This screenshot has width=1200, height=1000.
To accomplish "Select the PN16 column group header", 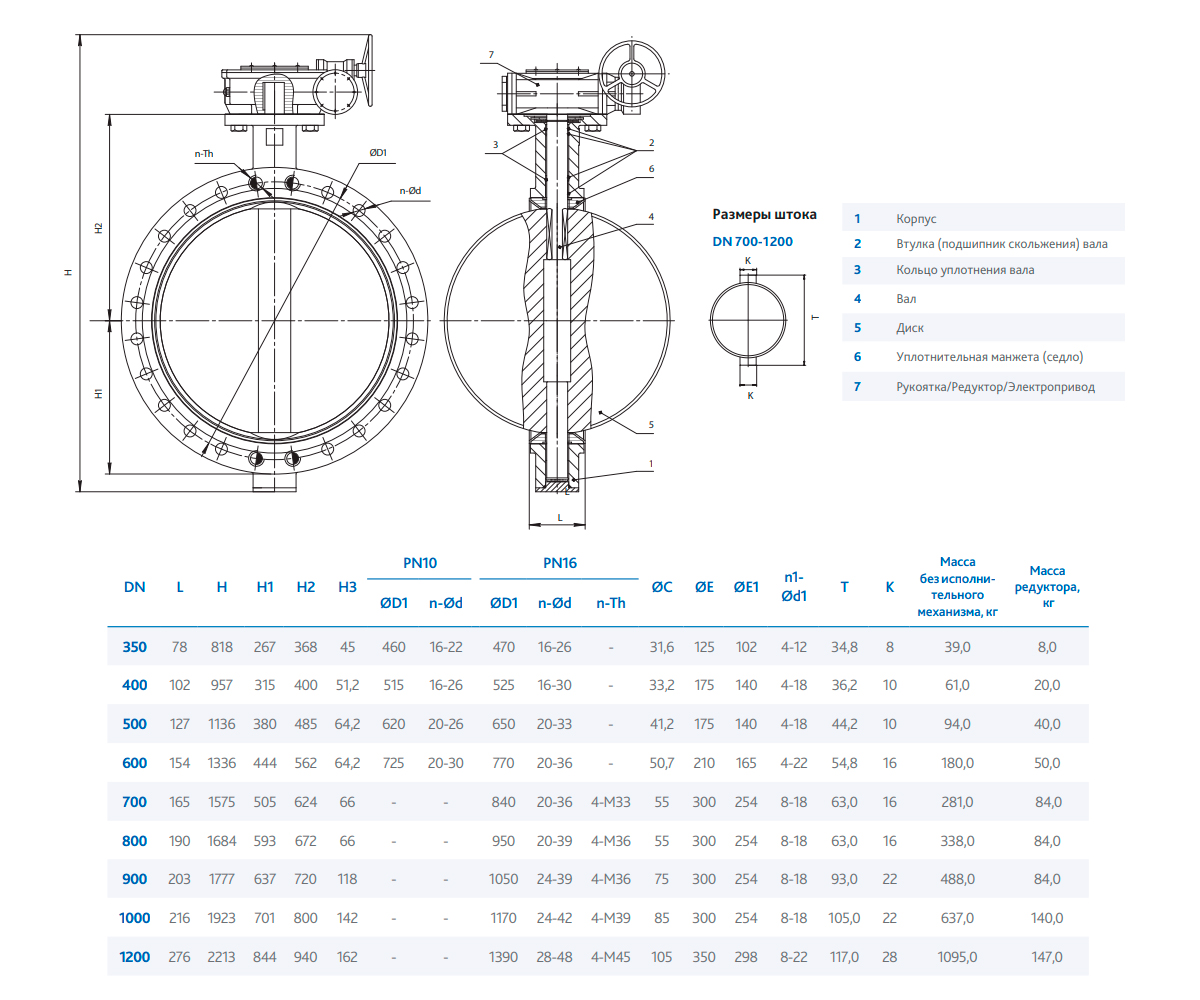I will [559, 563].
